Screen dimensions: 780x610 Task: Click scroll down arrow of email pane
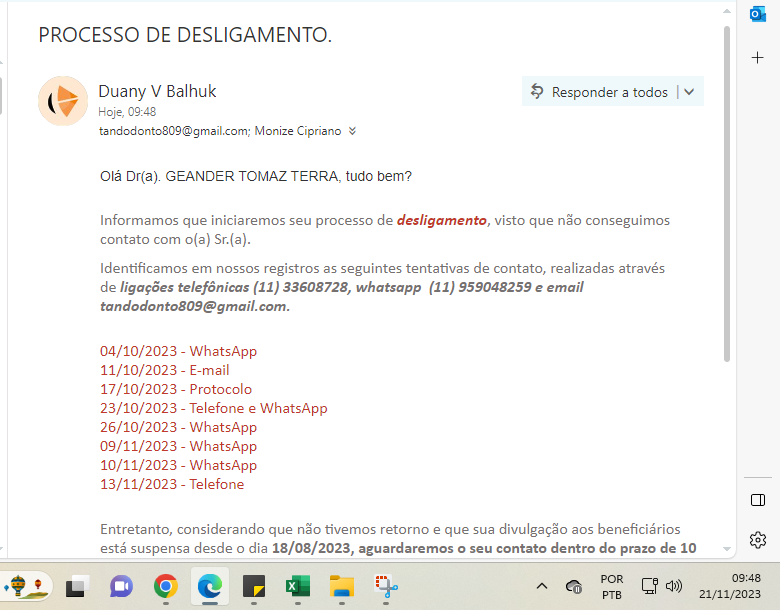[x=727, y=549]
